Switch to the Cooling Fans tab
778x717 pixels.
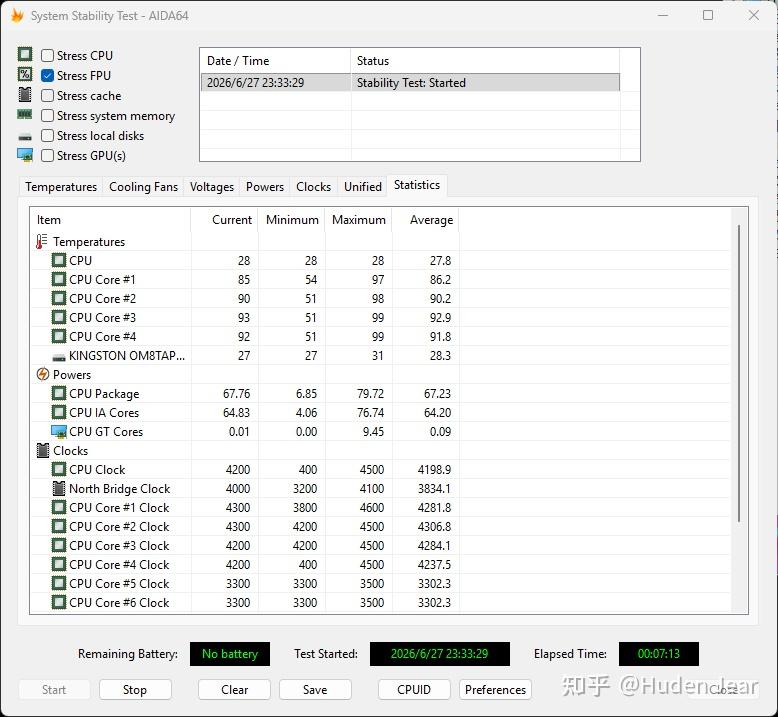pyautogui.click(x=143, y=187)
